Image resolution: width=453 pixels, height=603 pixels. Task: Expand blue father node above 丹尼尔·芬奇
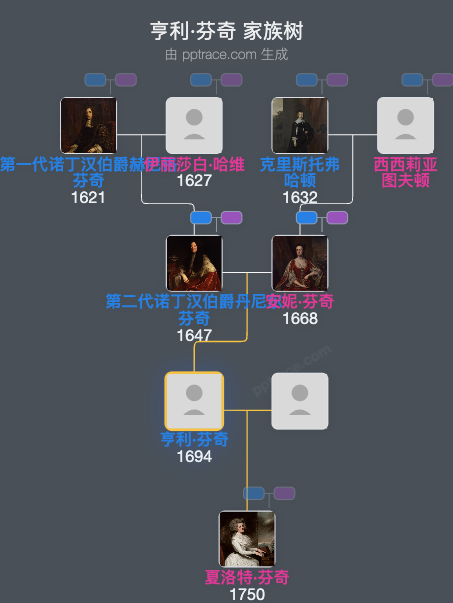[201, 218]
